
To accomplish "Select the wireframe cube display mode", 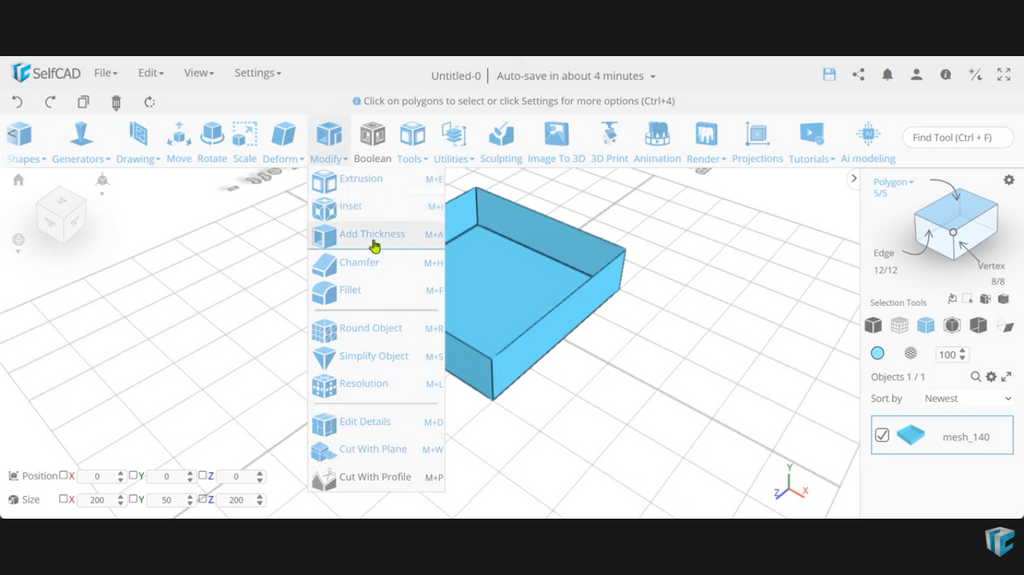I will pos(899,325).
